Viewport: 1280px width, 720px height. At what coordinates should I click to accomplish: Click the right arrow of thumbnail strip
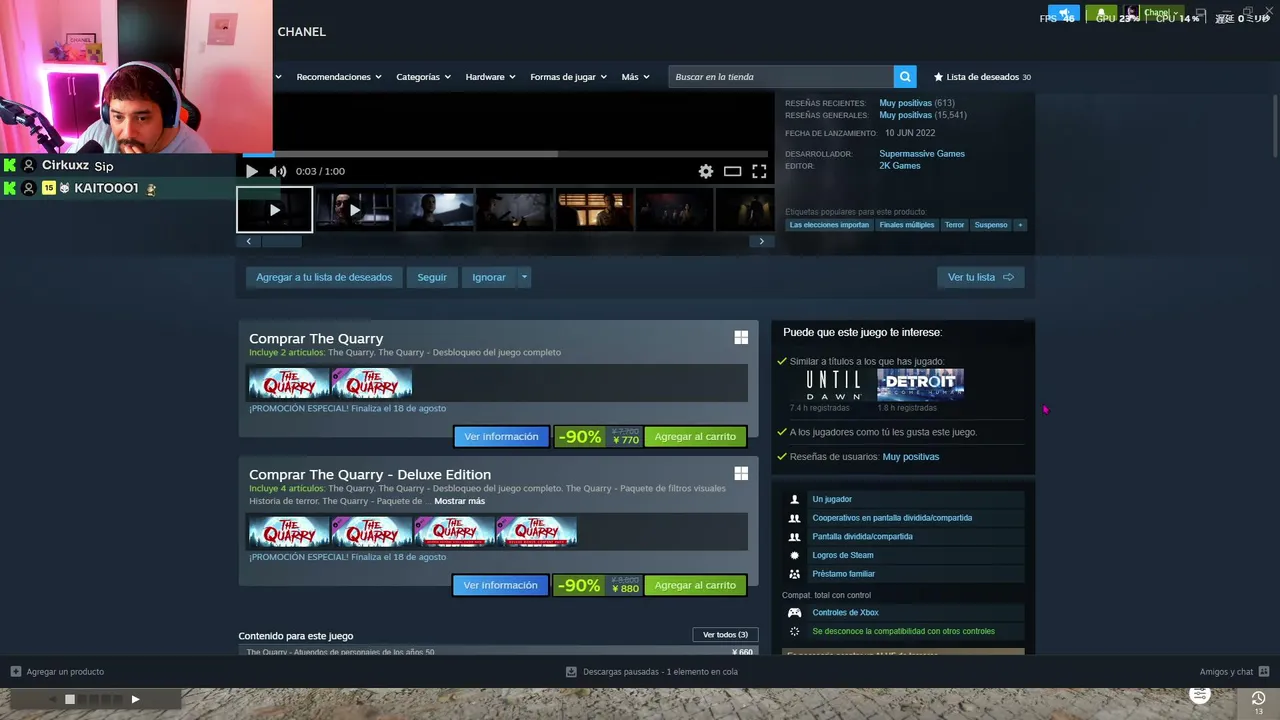click(x=762, y=241)
